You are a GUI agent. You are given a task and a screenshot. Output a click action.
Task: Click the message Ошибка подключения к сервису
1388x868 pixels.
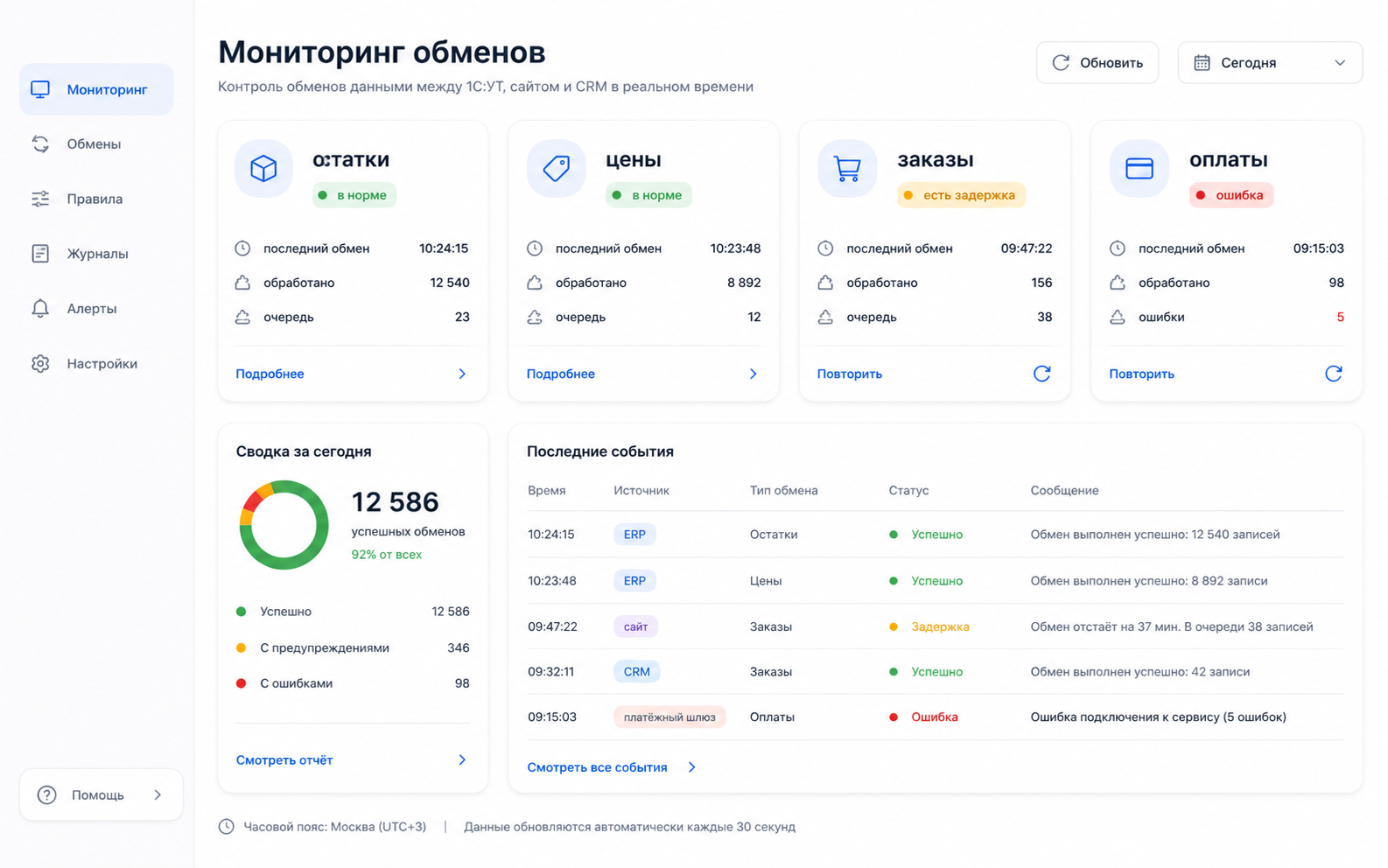point(1158,717)
